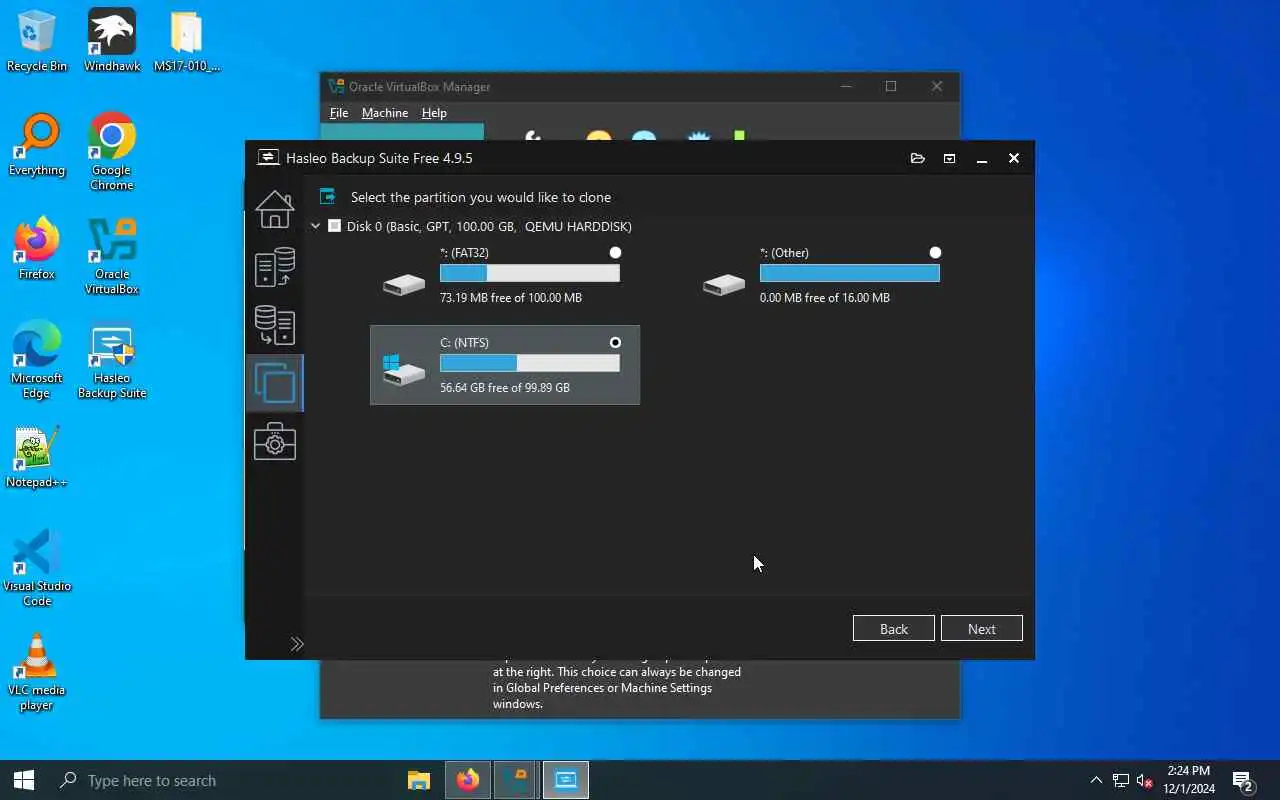
Task: Open the Tools section in Hasleo sidebar
Action: pyautogui.click(x=274, y=441)
